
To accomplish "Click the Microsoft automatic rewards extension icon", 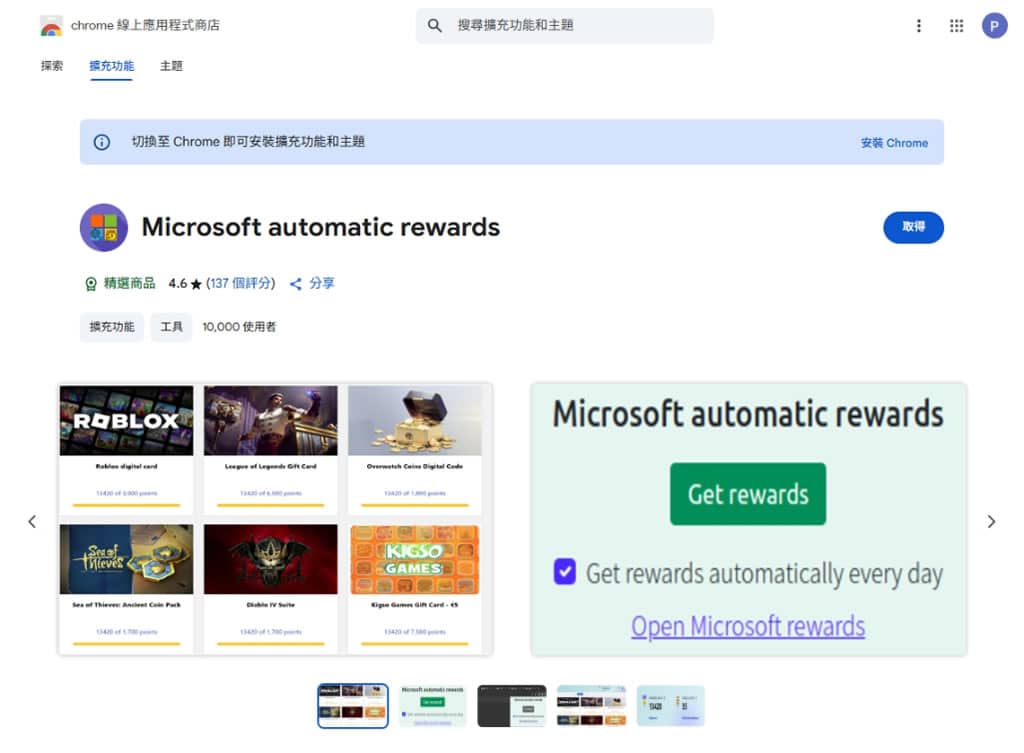I will tap(104, 228).
